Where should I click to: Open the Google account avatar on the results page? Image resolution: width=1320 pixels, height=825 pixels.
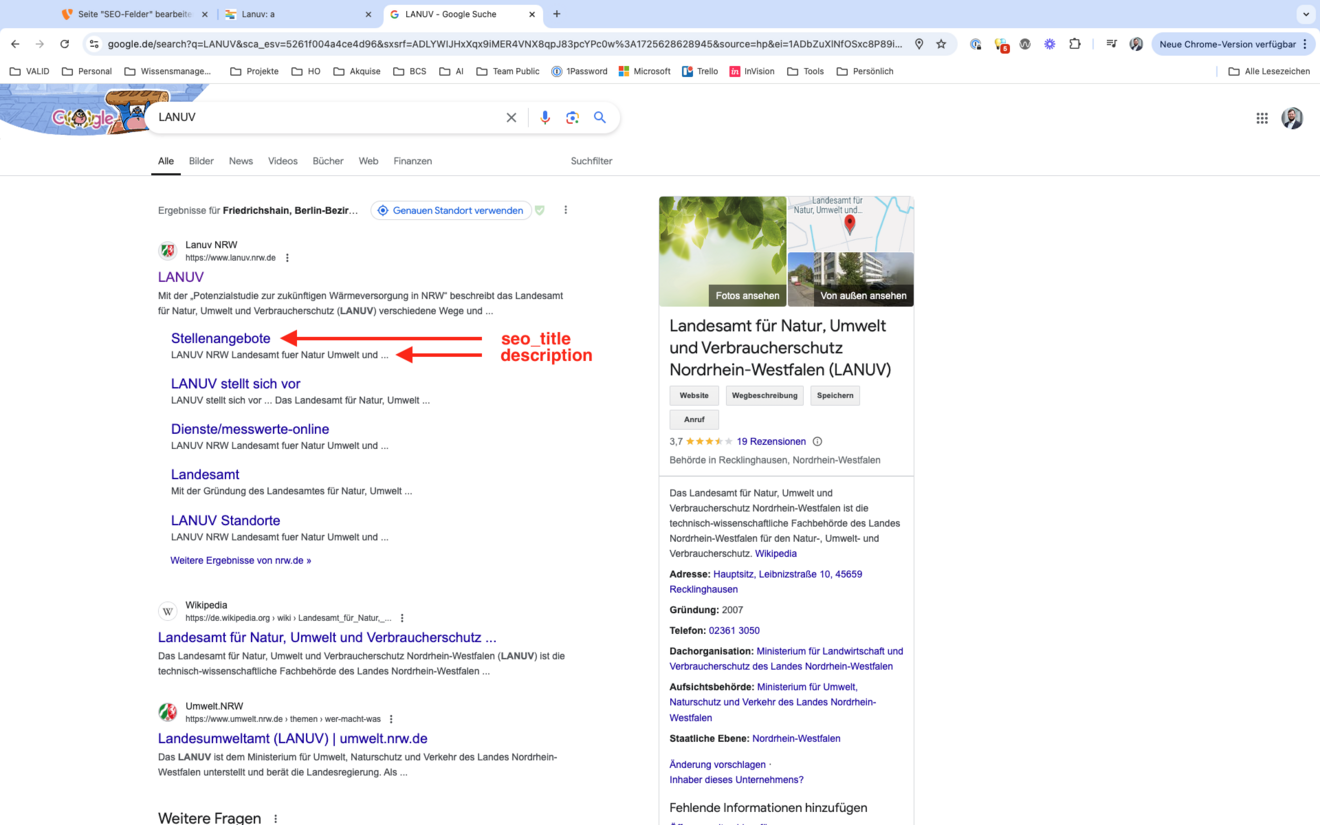coord(1292,118)
